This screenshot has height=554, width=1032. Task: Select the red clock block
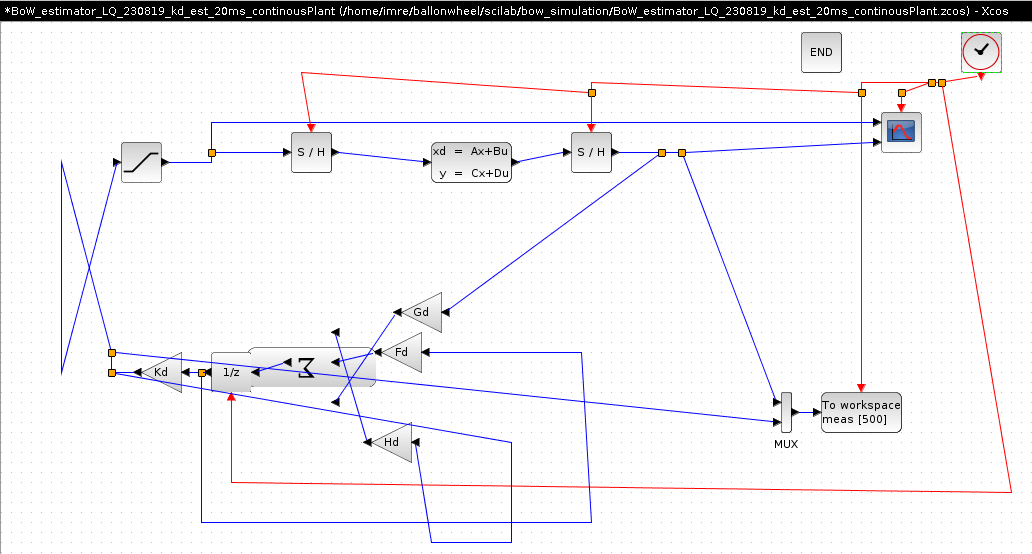[981, 52]
